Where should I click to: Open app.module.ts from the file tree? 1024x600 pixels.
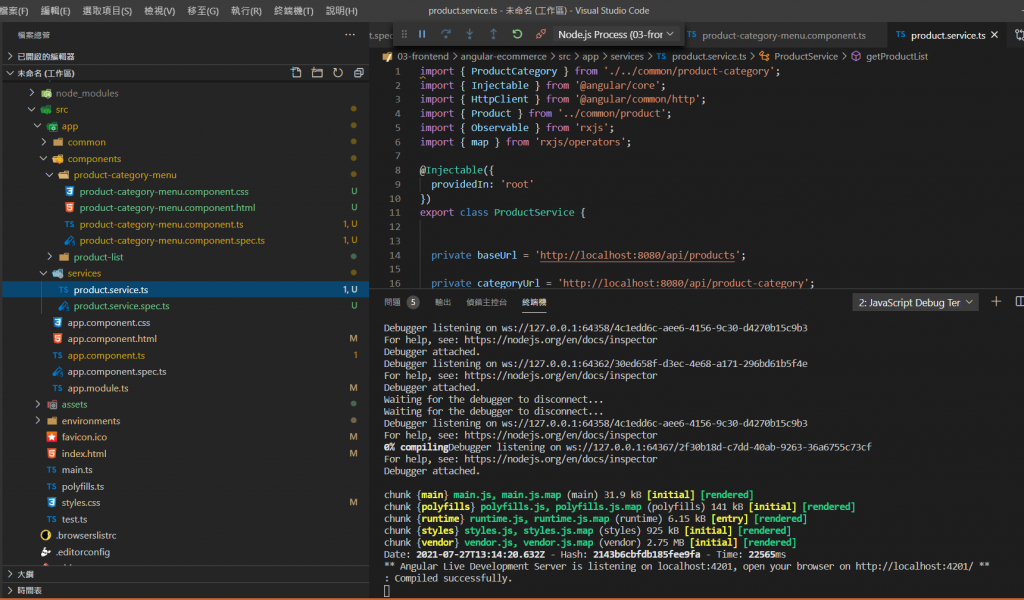click(98, 388)
